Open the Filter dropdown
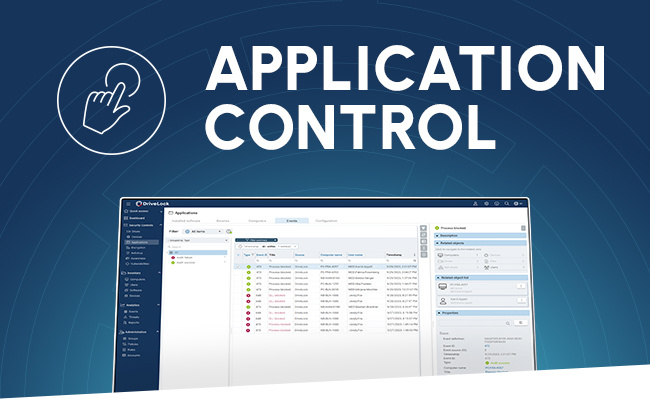The image size is (650, 400). click(203, 231)
